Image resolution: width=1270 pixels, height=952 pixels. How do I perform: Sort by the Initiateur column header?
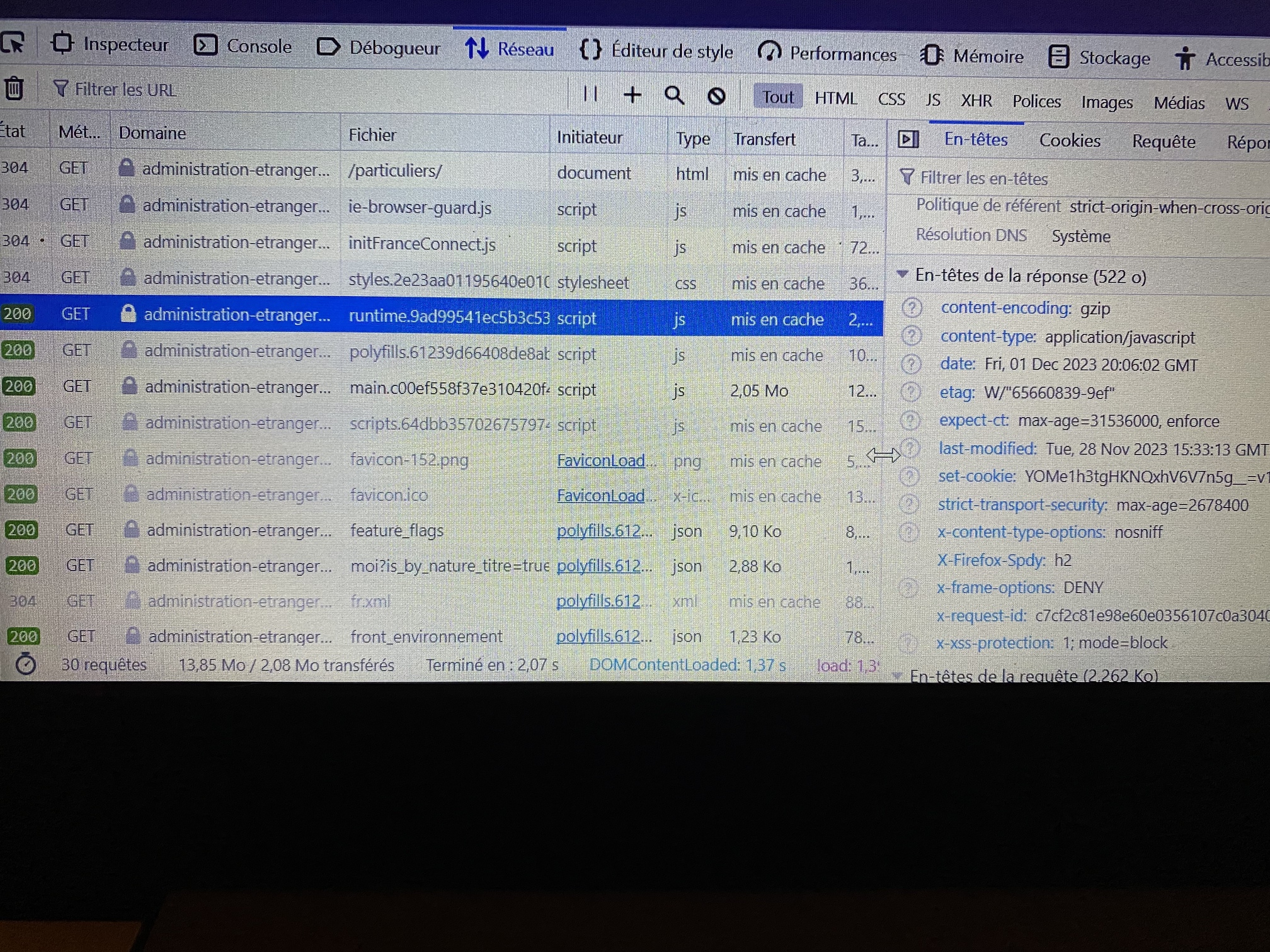(609, 137)
